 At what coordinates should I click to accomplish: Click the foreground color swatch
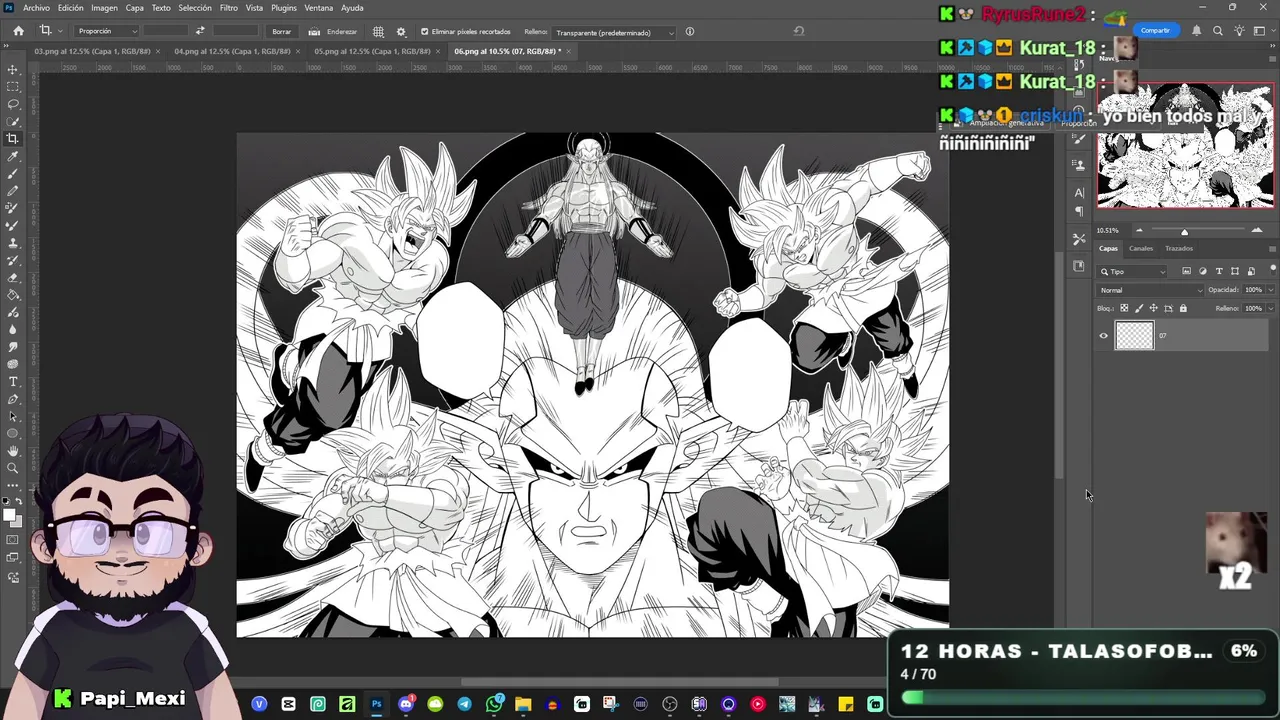9,515
